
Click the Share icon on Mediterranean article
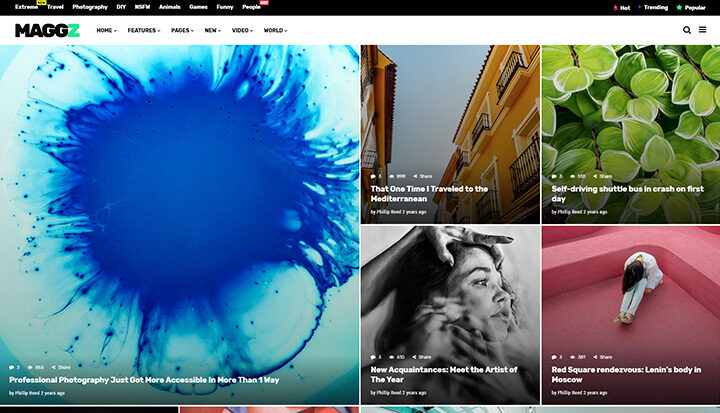coord(422,176)
